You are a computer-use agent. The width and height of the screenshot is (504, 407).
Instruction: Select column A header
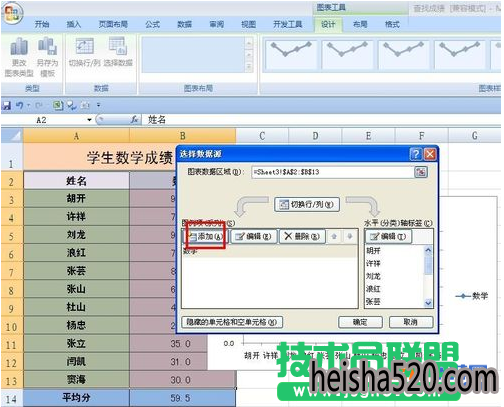click(76, 136)
